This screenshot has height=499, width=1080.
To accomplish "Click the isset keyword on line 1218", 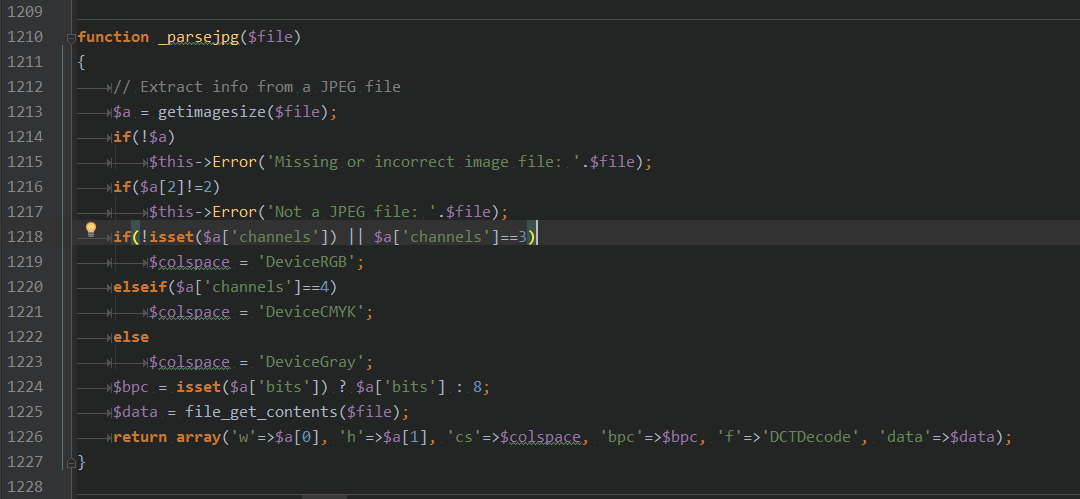I will coord(172,237).
